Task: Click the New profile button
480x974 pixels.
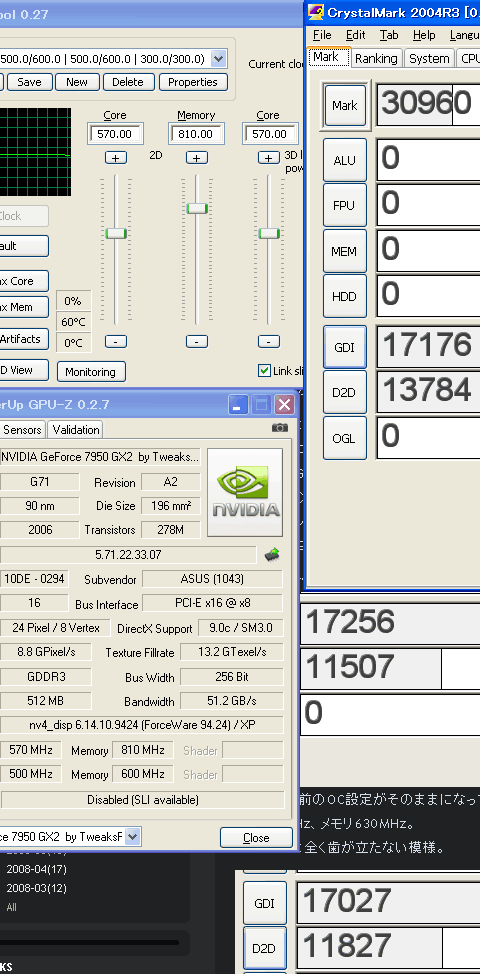Action: (77, 82)
